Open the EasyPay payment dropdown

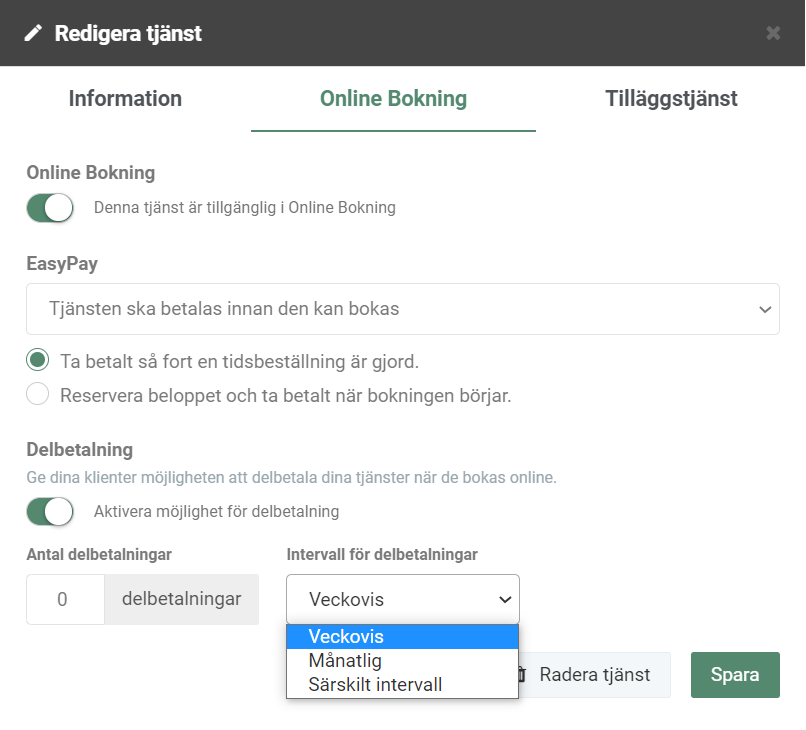pos(403,309)
